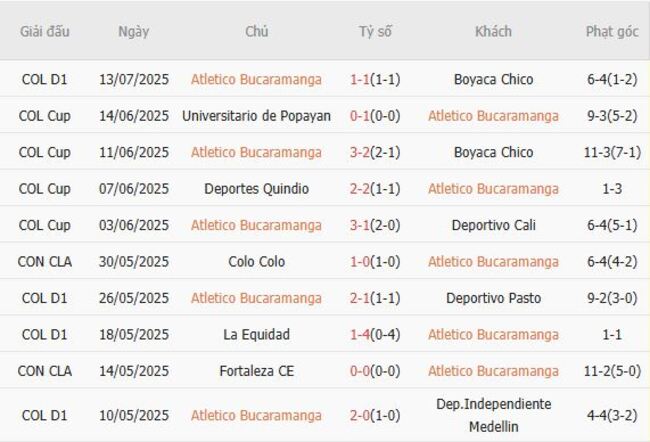Select the Deportes Quindio home team

pos(256,189)
